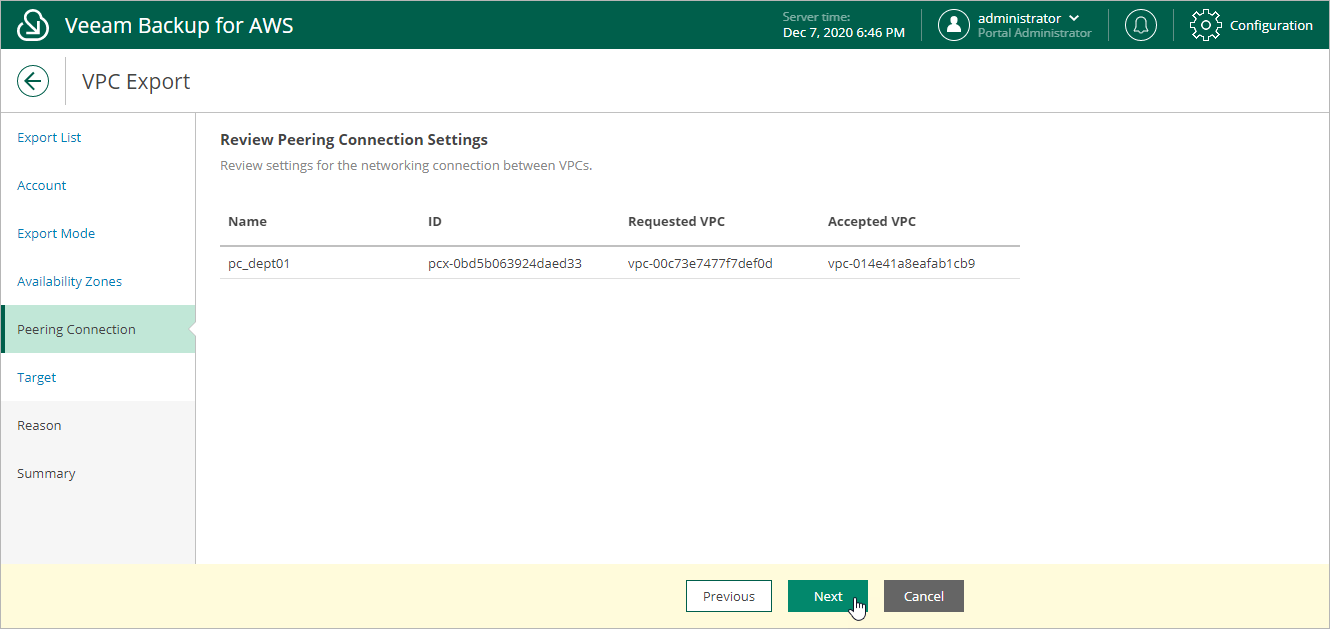This screenshot has width=1330, height=629.
Task: Click the Review Peering Connection Settings heading
Action: tap(354, 139)
